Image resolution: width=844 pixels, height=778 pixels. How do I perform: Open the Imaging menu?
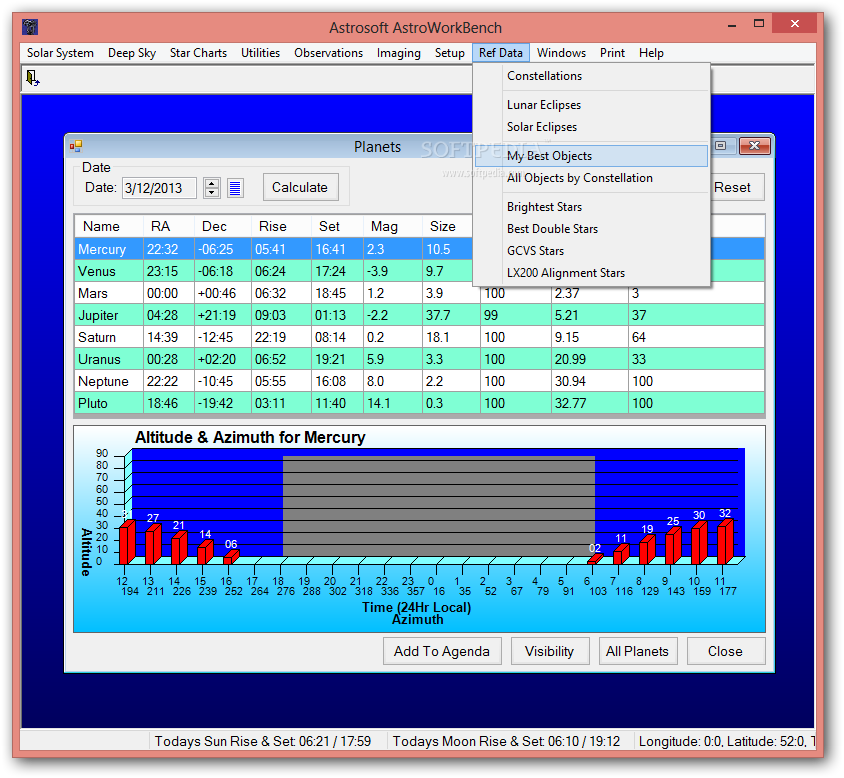click(x=398, y=53)
